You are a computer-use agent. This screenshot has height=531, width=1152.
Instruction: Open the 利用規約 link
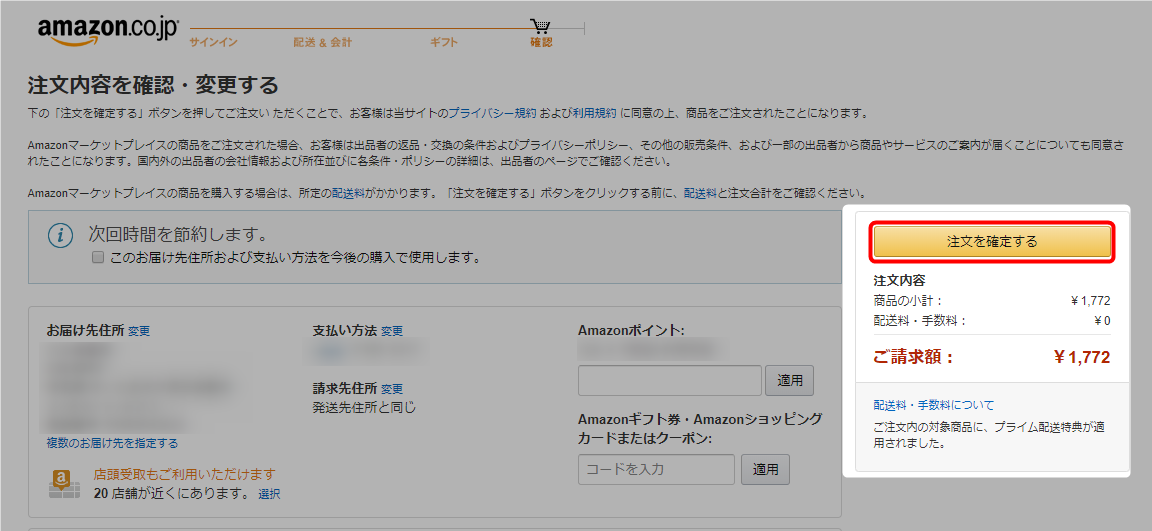[x=594, y=113]
